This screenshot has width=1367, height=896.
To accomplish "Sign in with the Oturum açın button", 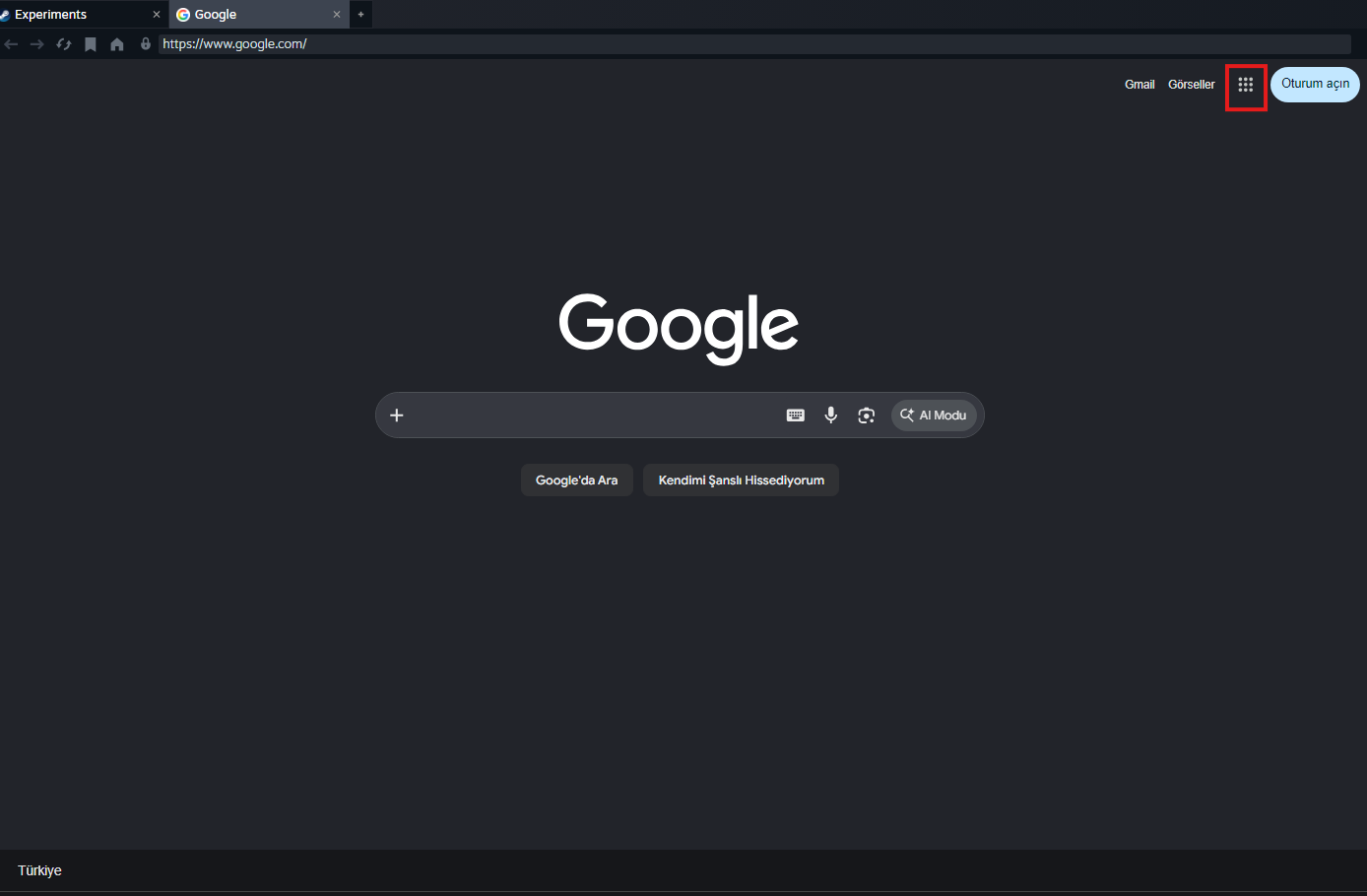I will pyautogui.click(x=1315, y=85).
